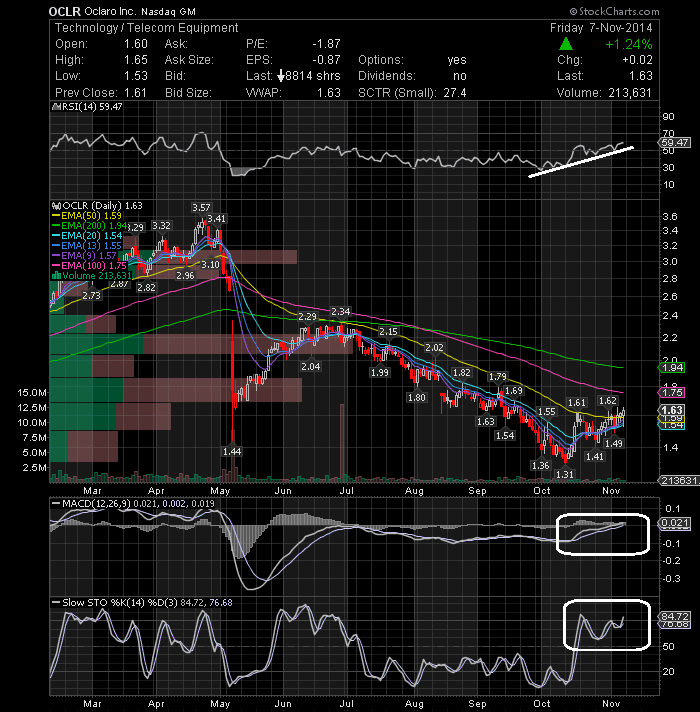
Task: Click the Open value 1.60
Action: pyautogui.click(x=136, y=44)
